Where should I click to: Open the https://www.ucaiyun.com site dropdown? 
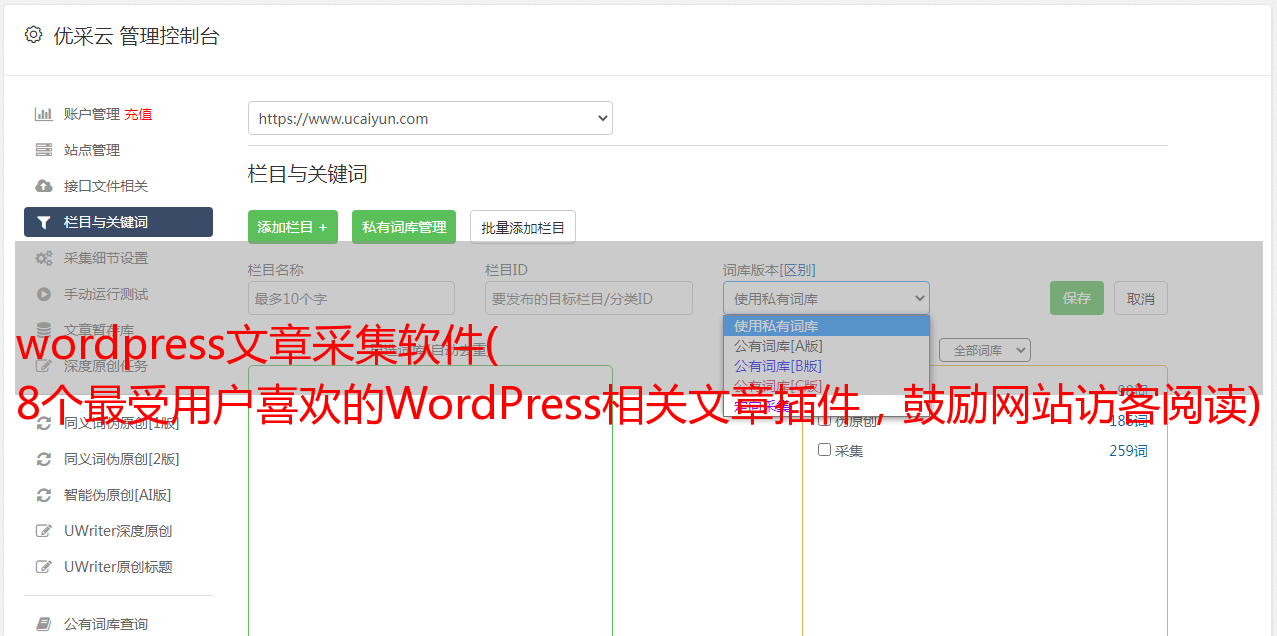pyautogui.click(x=430, y=118)
